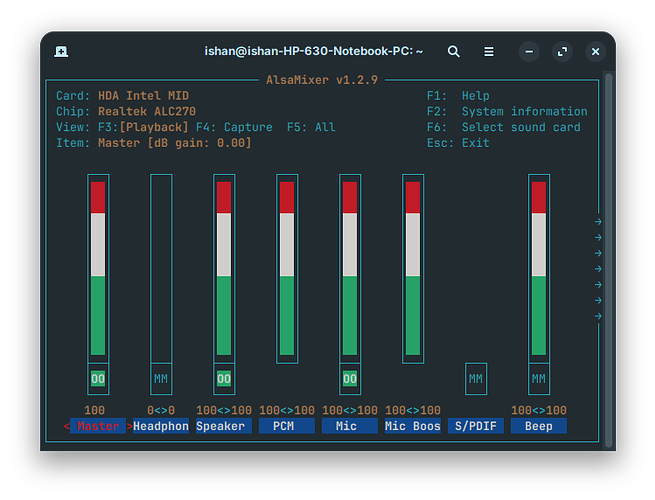Viewport: 655px width, 500px height.
Task: Open F1 Help
Action: [x=458, y=96]
